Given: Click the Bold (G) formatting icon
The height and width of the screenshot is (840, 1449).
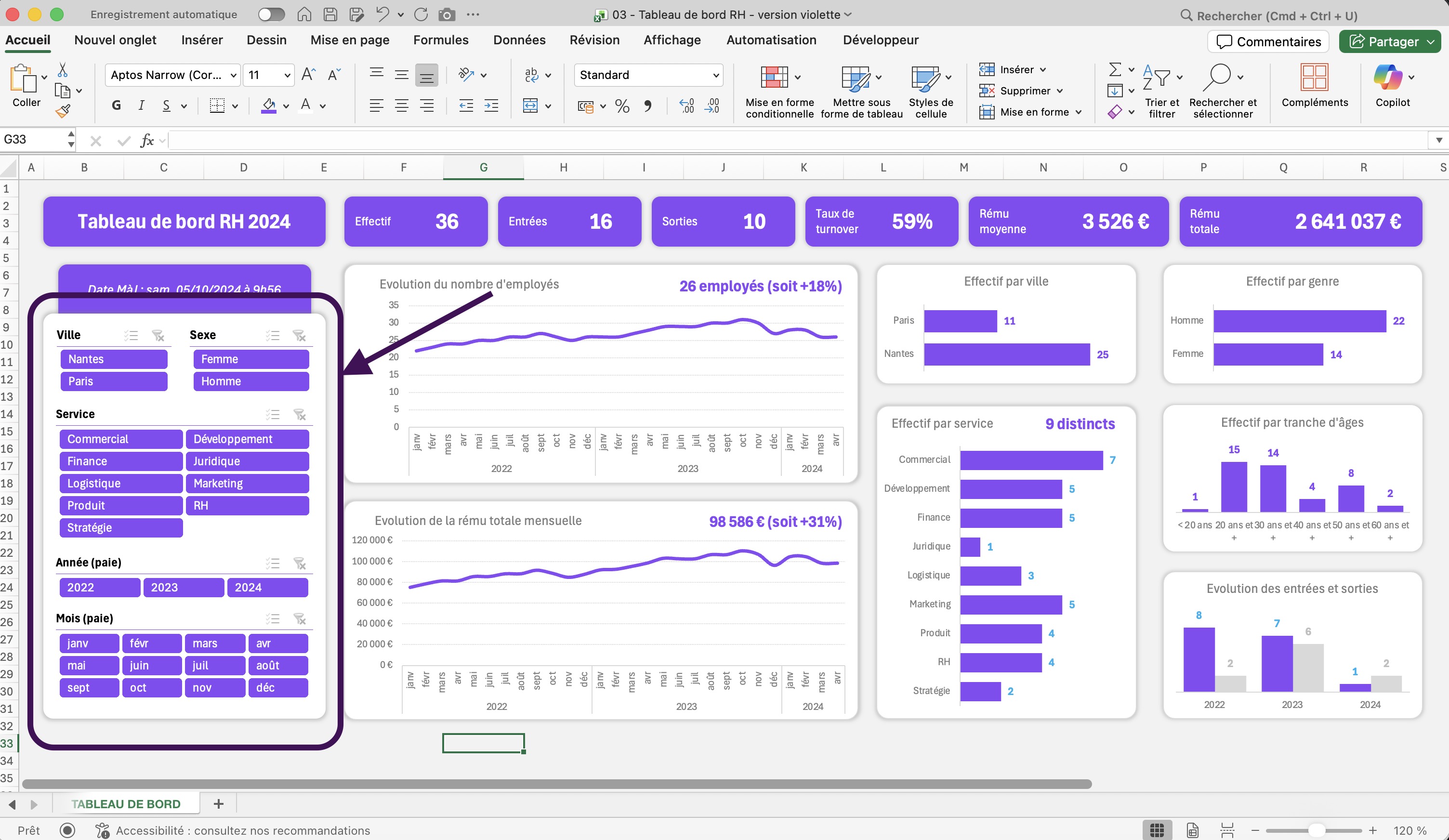Looking at the screenshot, I should [x=116, y=105].
